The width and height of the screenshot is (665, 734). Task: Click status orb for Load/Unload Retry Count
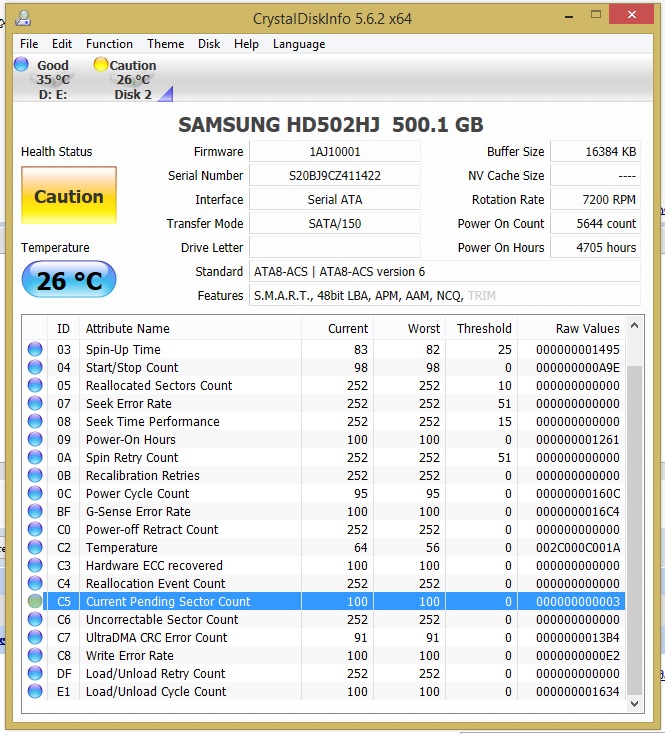(x=35, y=673)
